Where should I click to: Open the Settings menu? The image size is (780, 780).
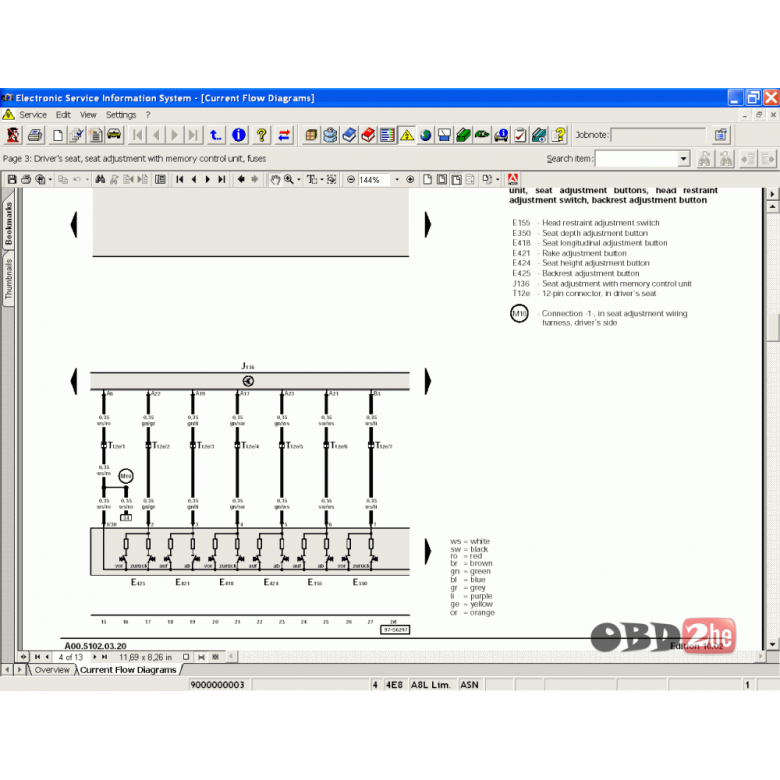coord(121,115)
